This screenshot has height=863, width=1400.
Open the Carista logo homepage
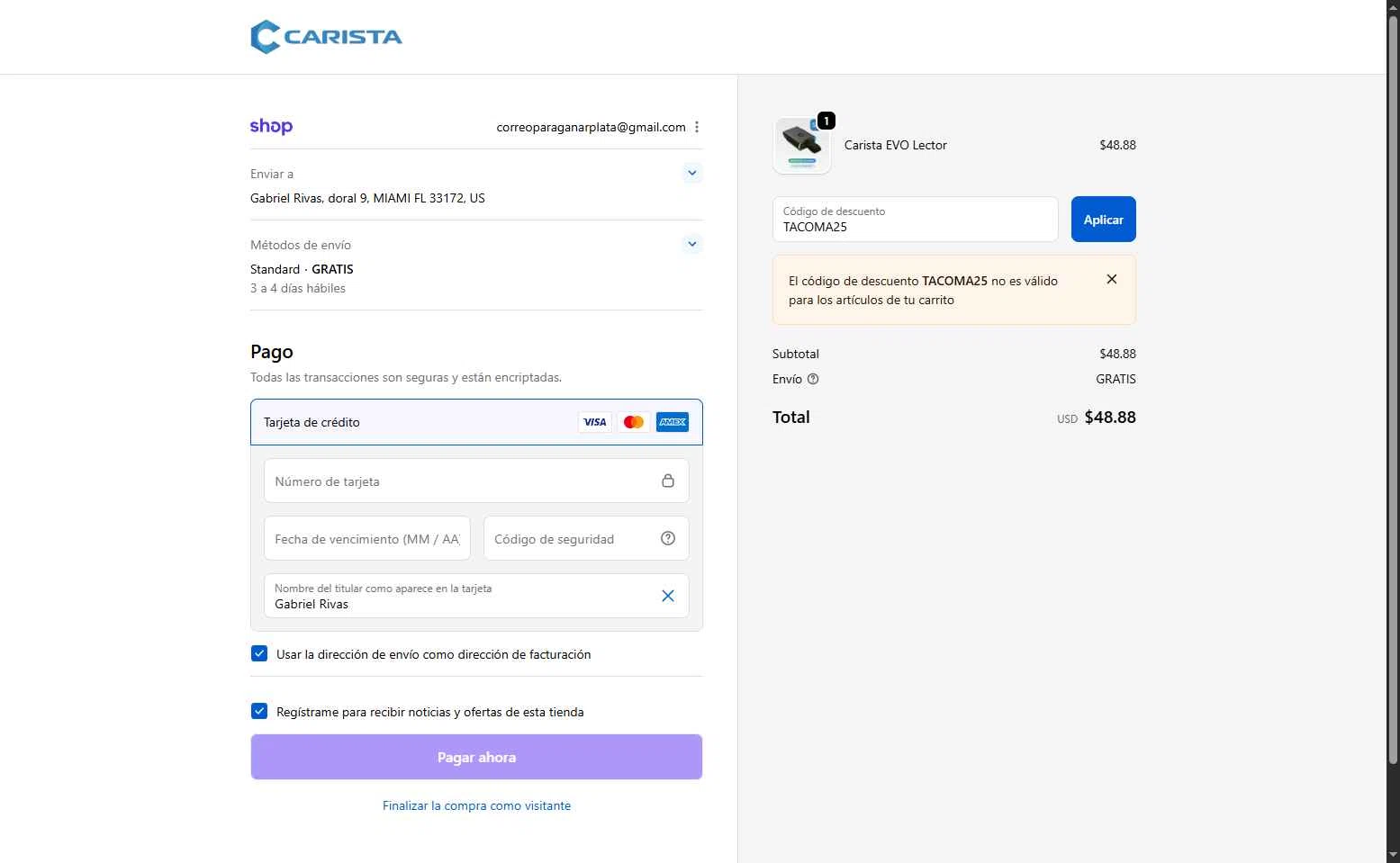(326, 37)
